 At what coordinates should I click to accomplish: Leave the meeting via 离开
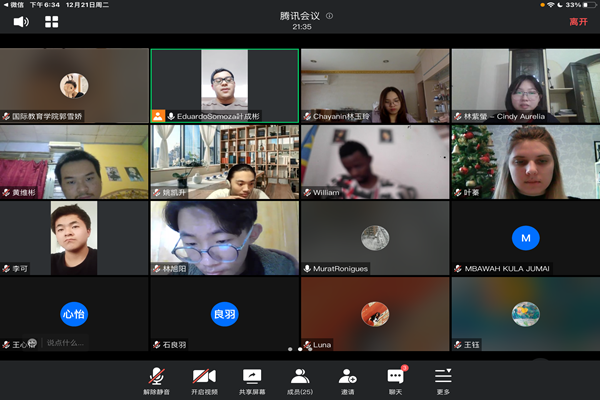point(578,21)
